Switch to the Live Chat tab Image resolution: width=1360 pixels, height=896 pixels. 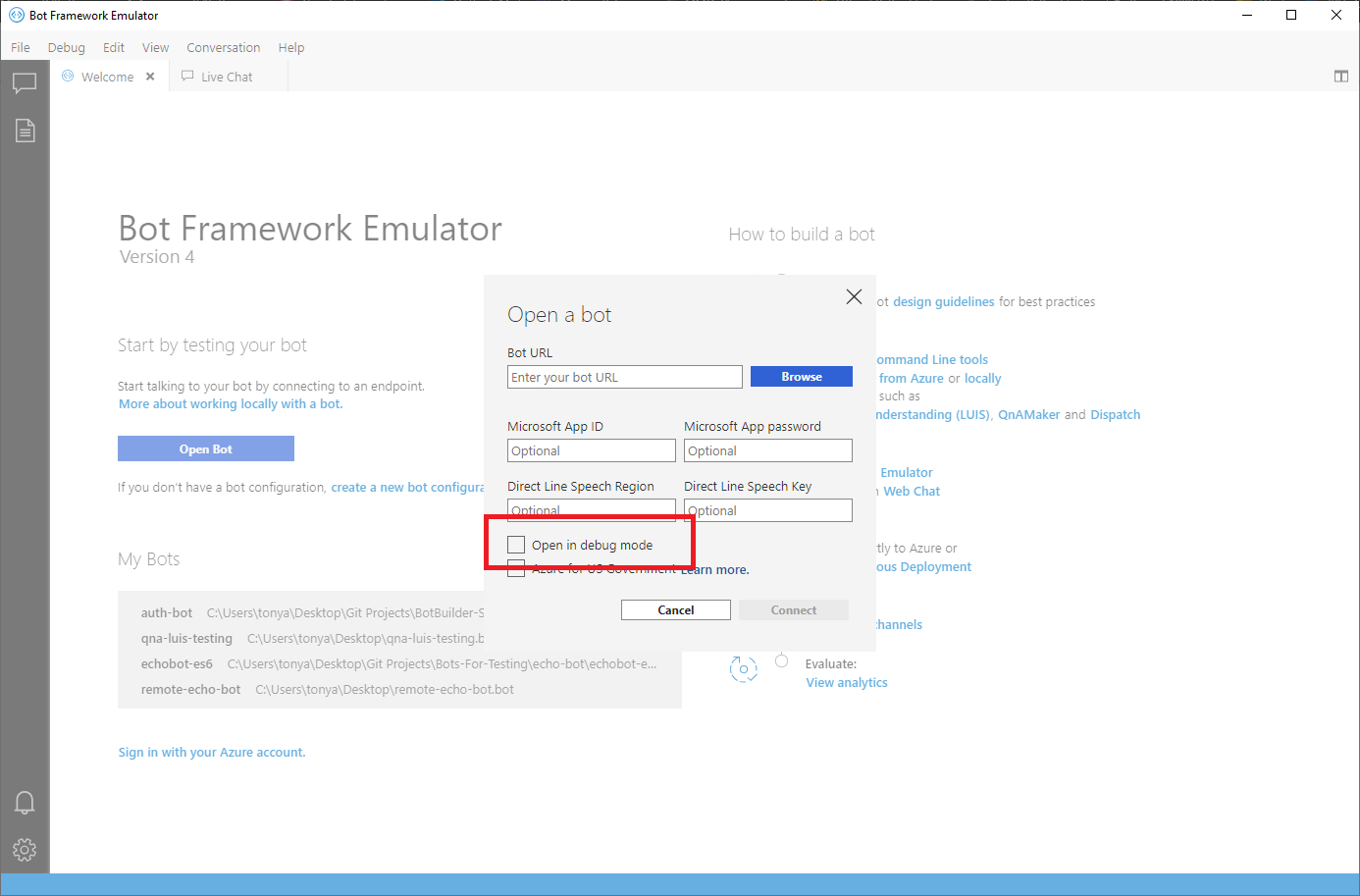pyautogui.click(x=225, y=76)
